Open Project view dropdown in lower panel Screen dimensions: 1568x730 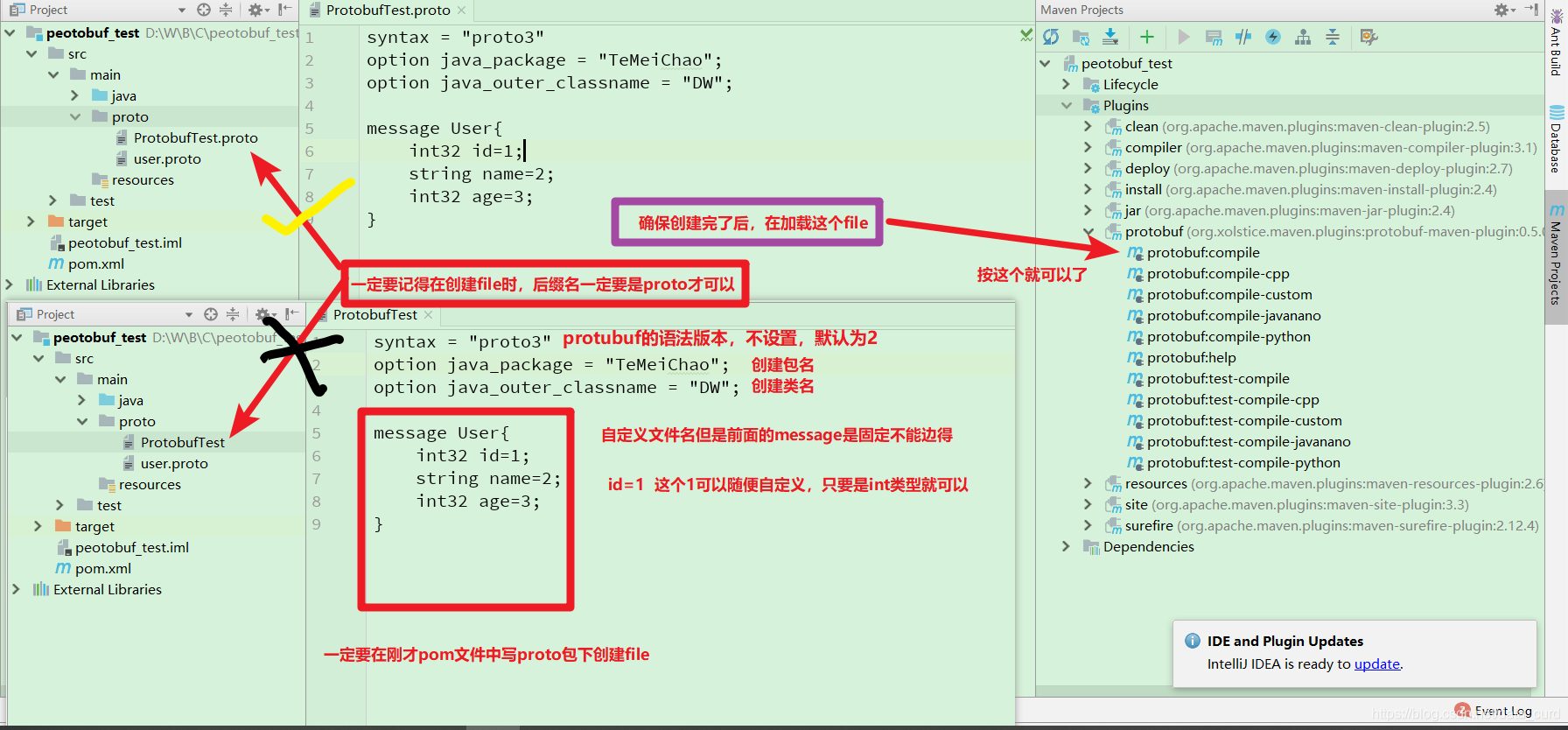(x=189, y=315)
